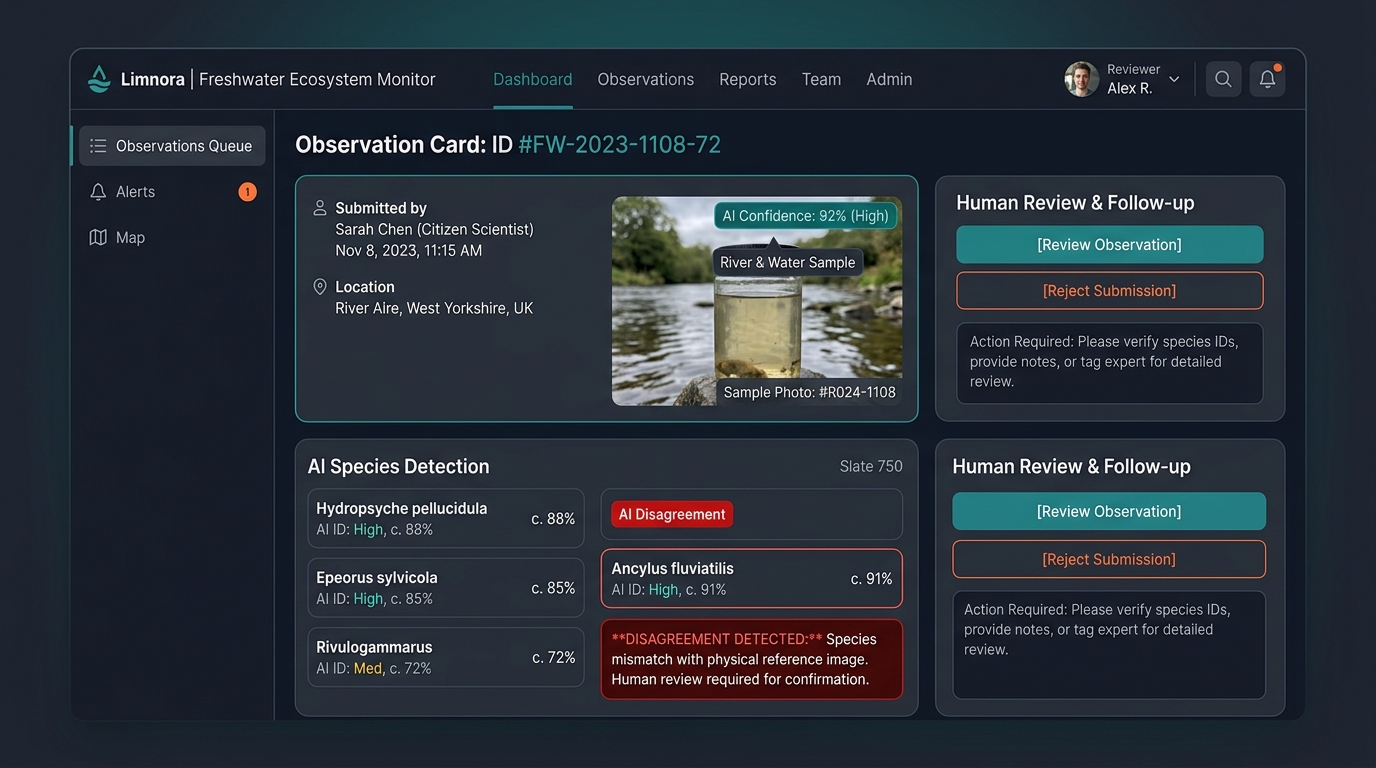Click Sarah Chen (Citizen Scientist) name
This screenshot has height=768, width=1376.
click(x=434, y=229)
